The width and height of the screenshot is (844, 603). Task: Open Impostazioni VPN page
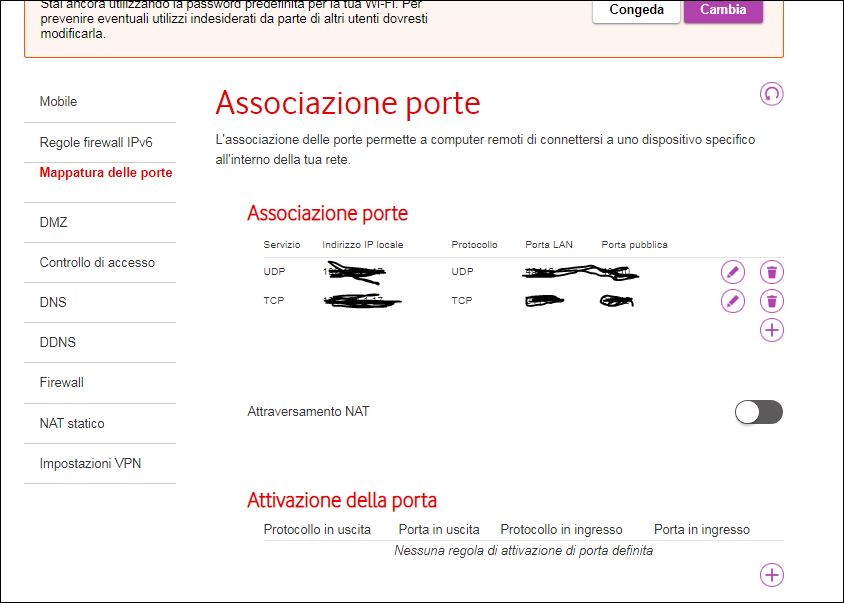pyautogui.click(x=90, y=464)
